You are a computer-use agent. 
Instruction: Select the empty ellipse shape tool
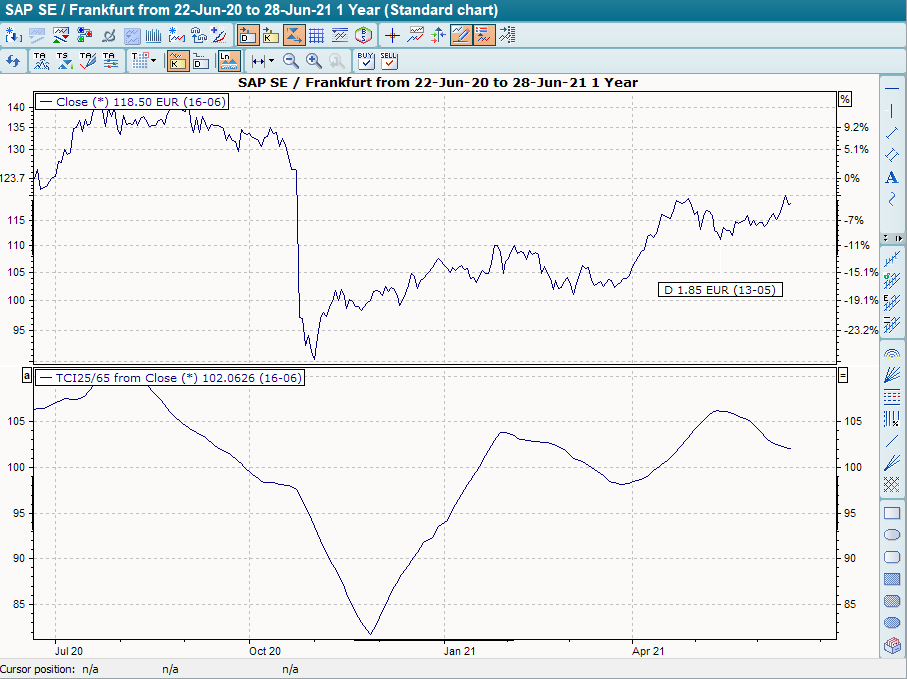pyautogui.click(x=892, y=535)
